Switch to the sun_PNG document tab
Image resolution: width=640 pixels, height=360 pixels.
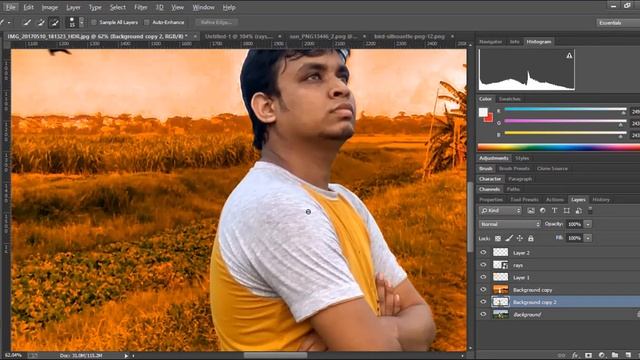[323, 36]
